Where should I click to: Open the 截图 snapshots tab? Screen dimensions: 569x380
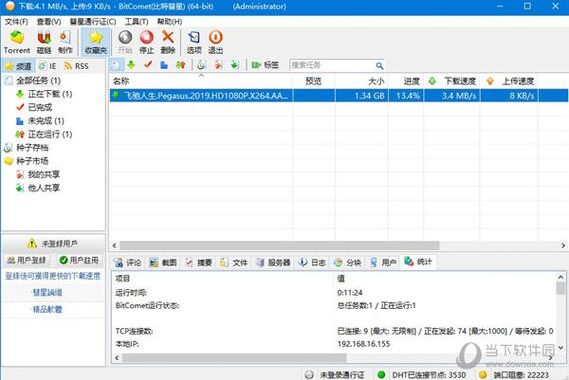(x=163, y=262)
